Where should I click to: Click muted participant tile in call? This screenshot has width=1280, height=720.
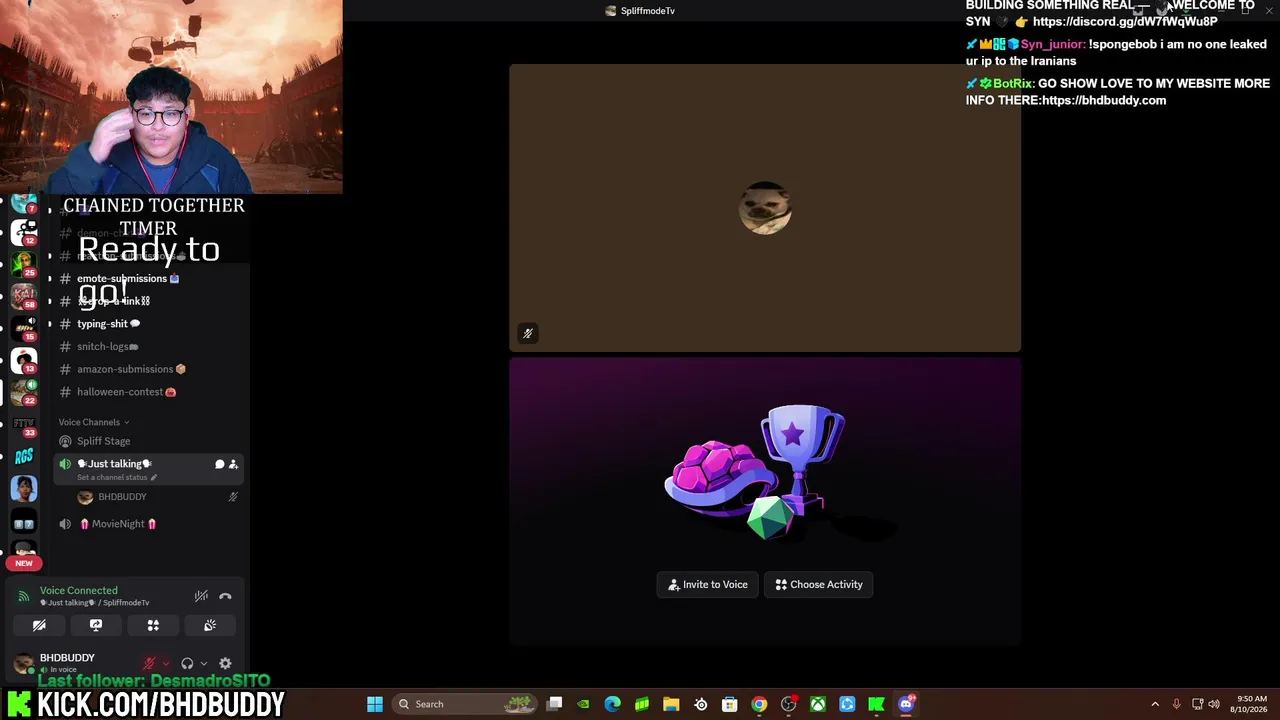click(765, 209)
